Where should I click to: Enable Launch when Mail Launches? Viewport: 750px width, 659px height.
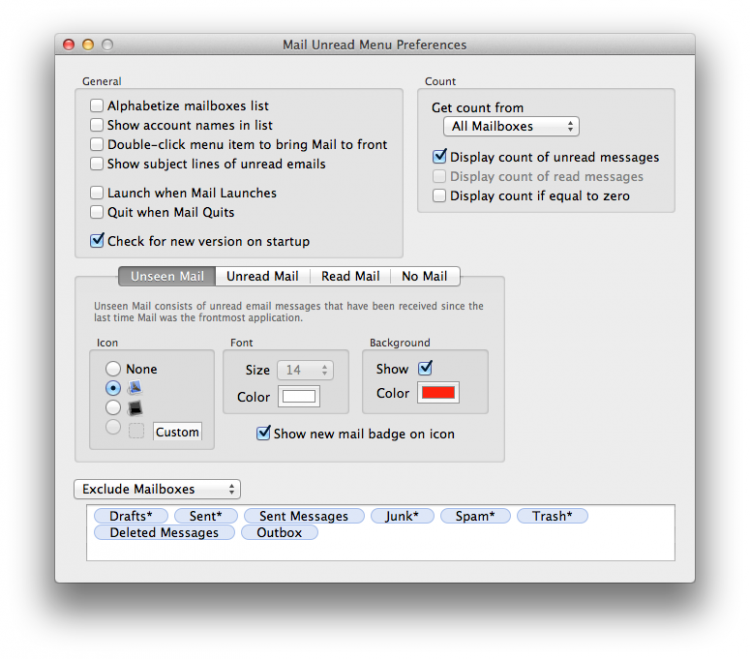97,193
